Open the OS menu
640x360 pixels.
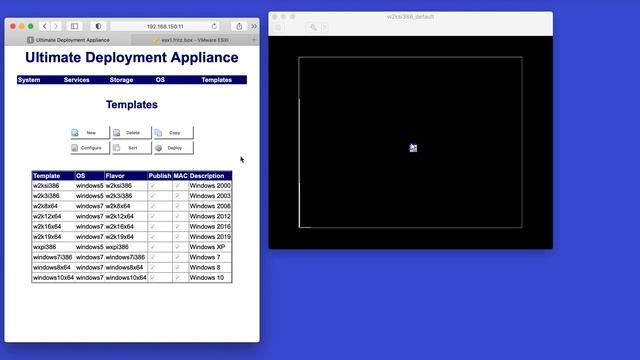160,80
